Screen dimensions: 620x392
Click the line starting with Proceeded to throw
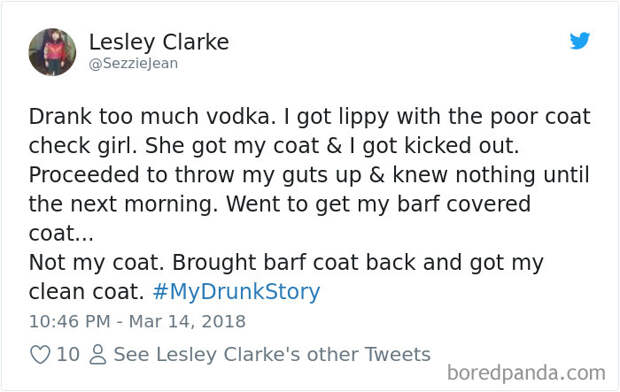(x=309, y=175)
